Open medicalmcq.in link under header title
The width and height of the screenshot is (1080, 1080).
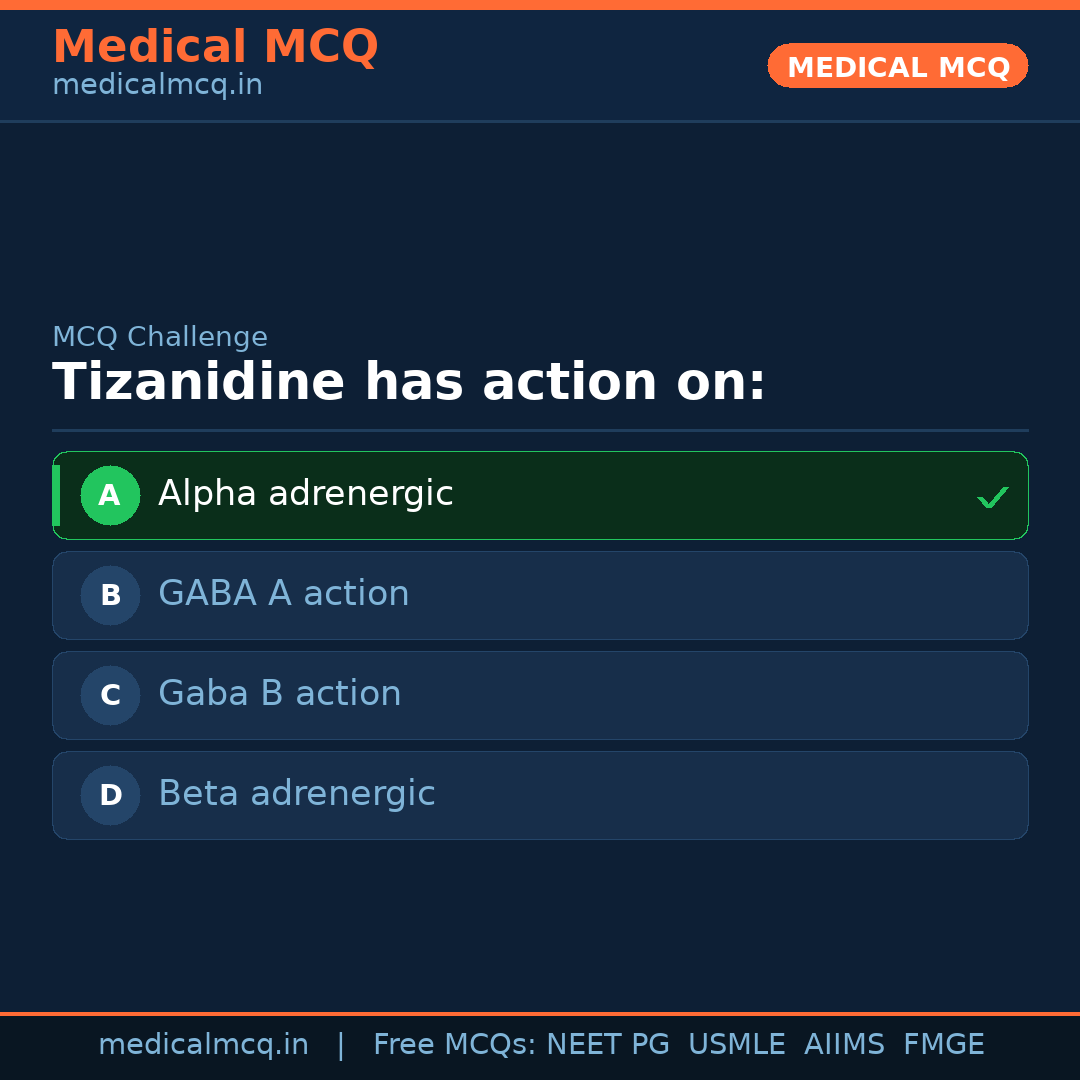(157, 85)
